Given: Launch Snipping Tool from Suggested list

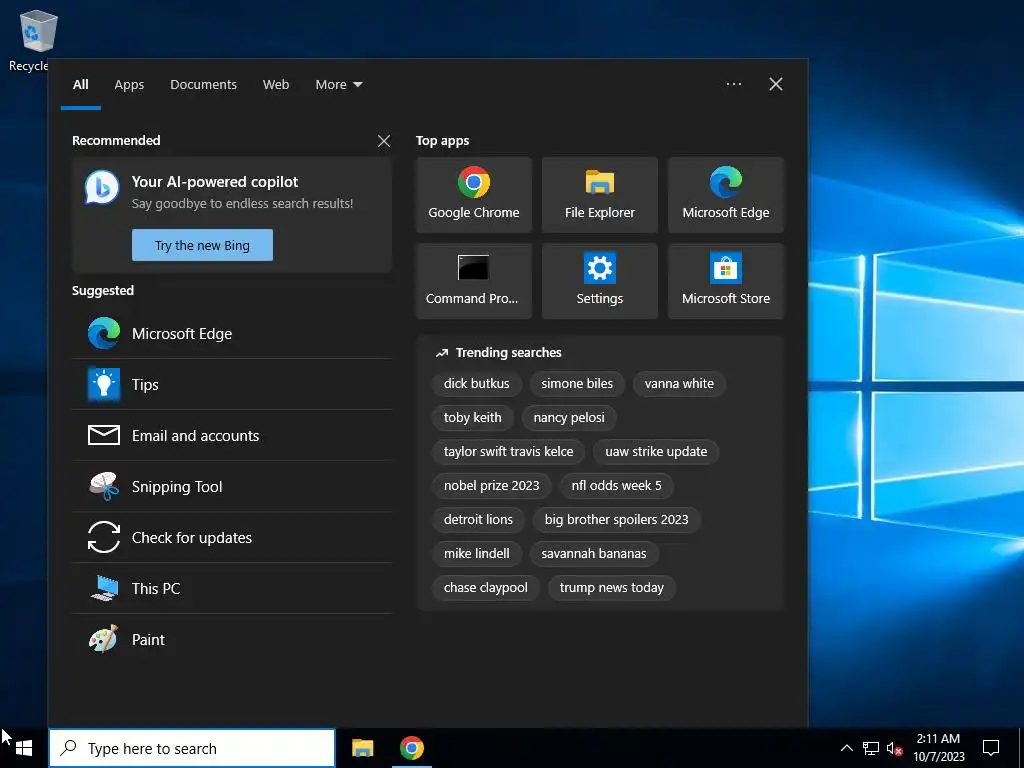Looking at the screenshot, I should click(x=232, y=486).
